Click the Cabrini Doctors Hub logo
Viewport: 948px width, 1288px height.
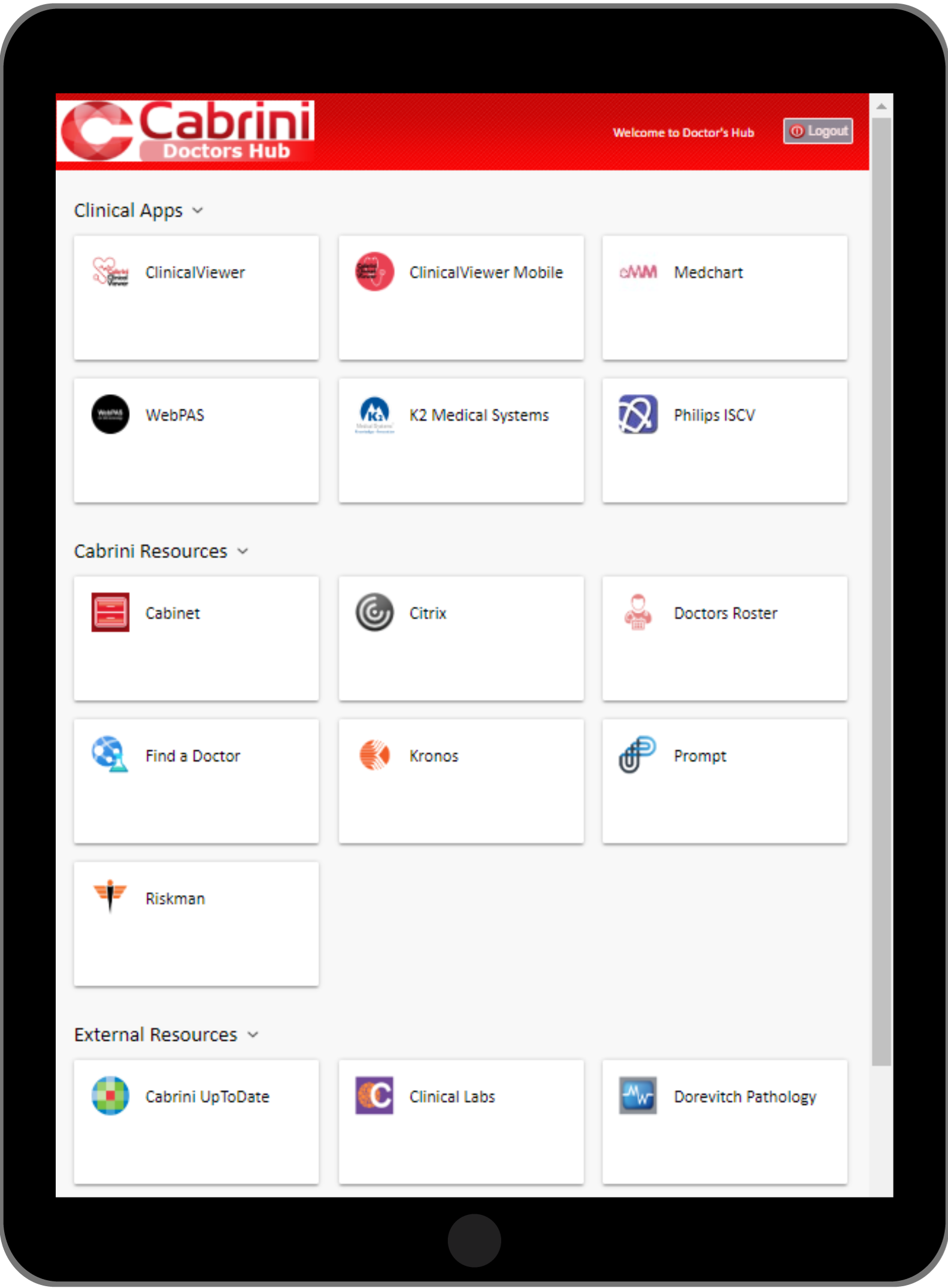pos(187,131)
